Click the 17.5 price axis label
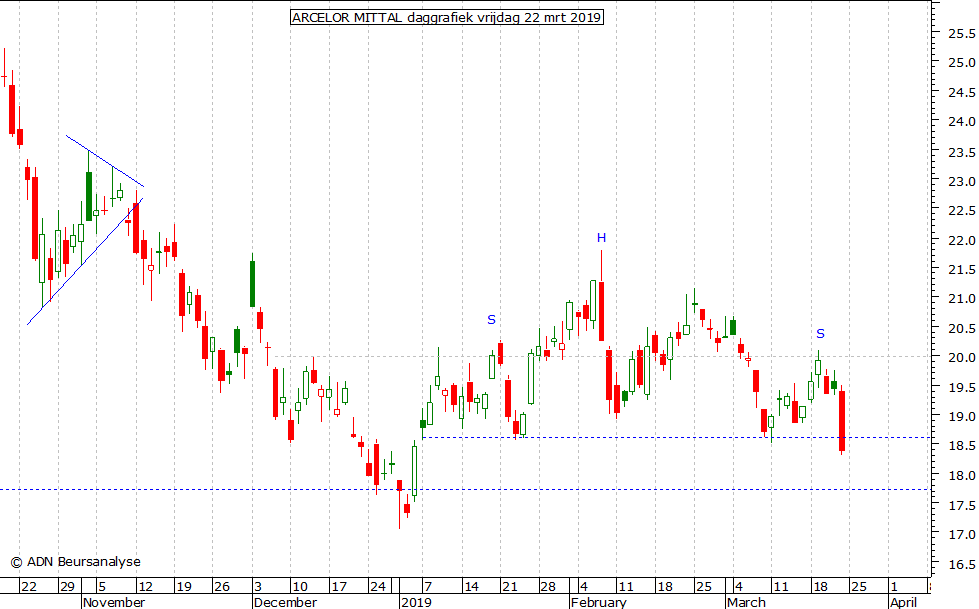Screen dimensions: 979x609 962,505
